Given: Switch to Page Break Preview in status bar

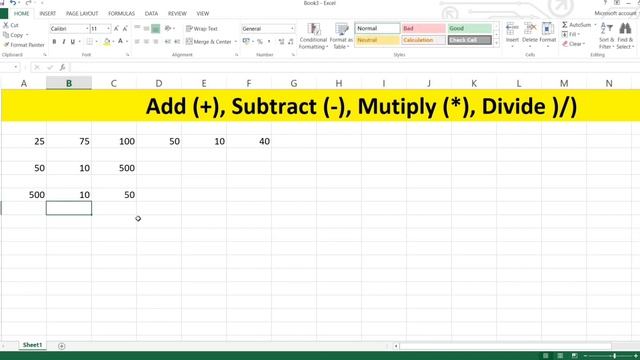Looking at the screenshot, I should click(x=574, y=356).
